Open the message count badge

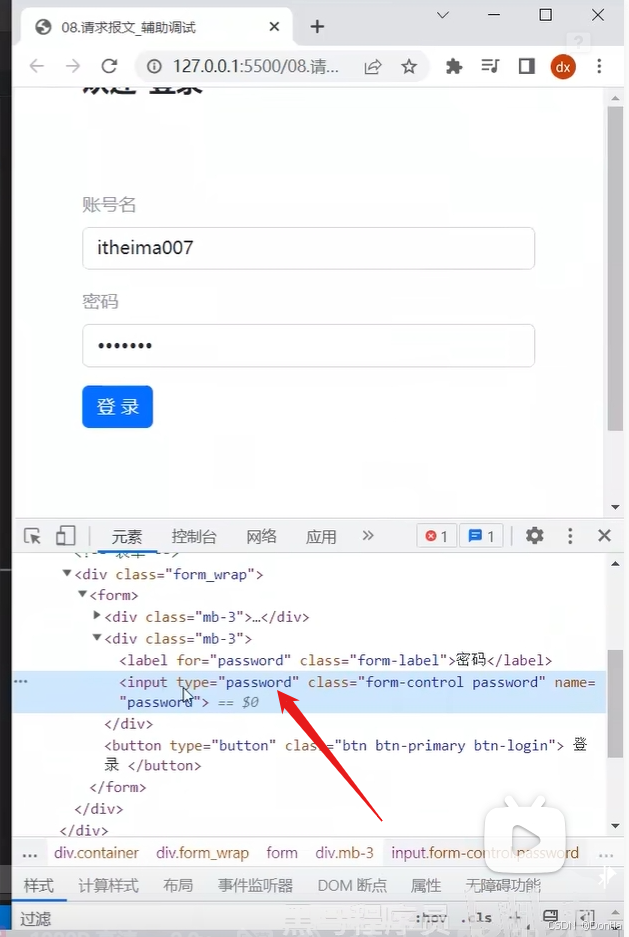(483, 536)
